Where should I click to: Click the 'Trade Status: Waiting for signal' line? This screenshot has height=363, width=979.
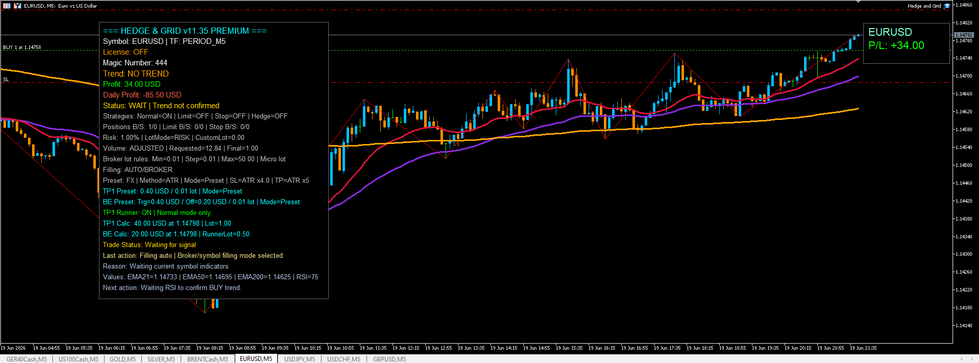[x=148, y=244]
